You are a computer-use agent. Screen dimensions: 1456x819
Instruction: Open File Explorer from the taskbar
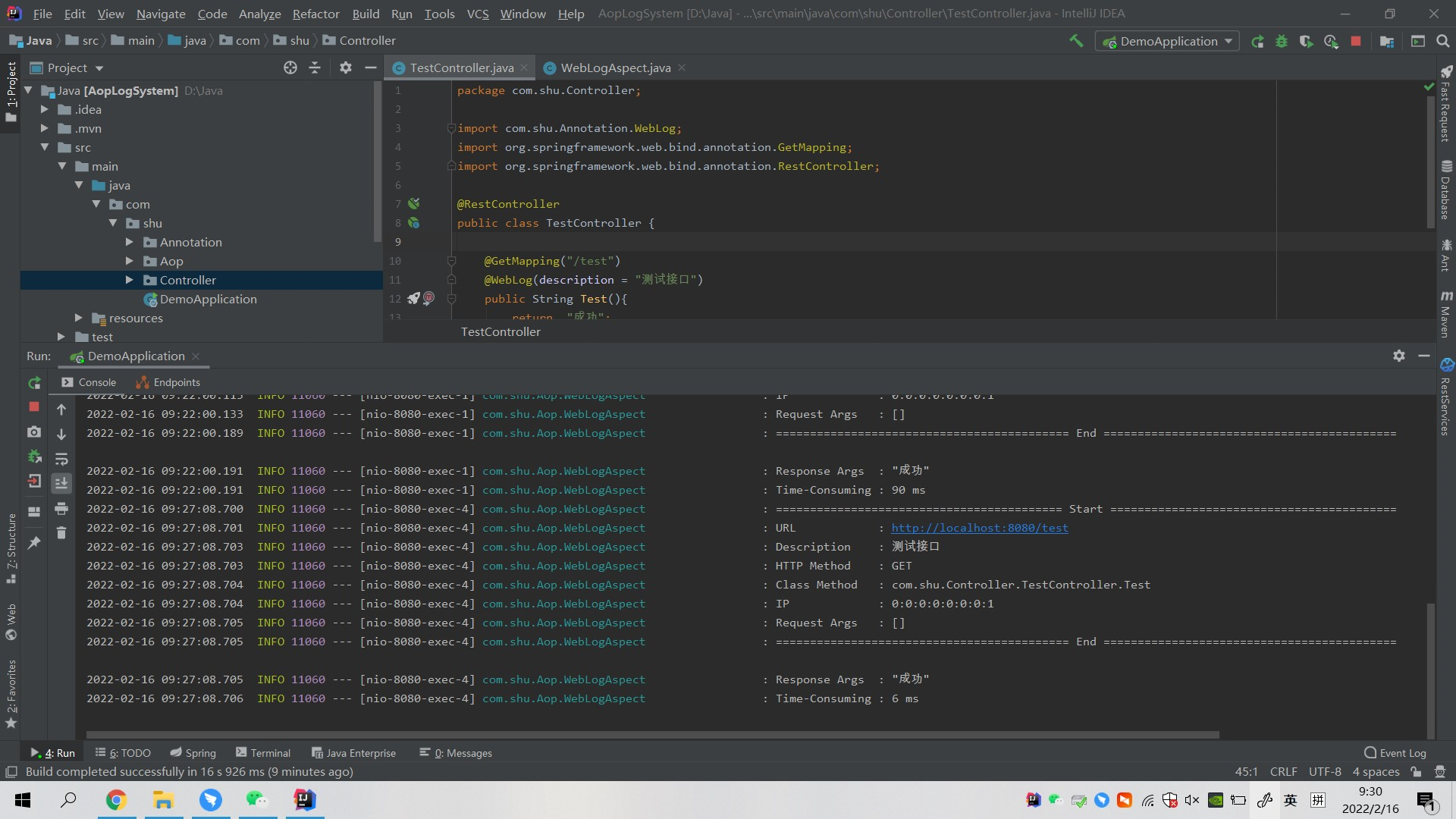pos(163,800)
